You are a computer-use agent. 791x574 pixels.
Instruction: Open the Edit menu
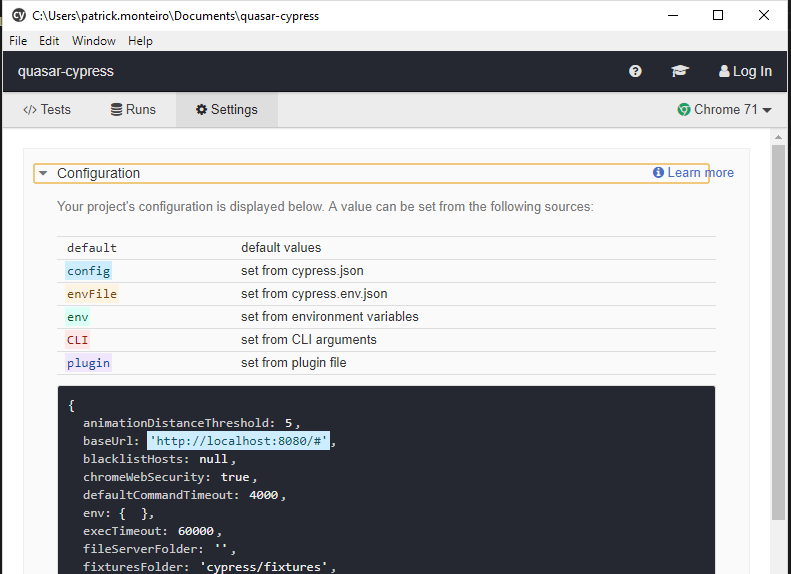tap(49, 41)
